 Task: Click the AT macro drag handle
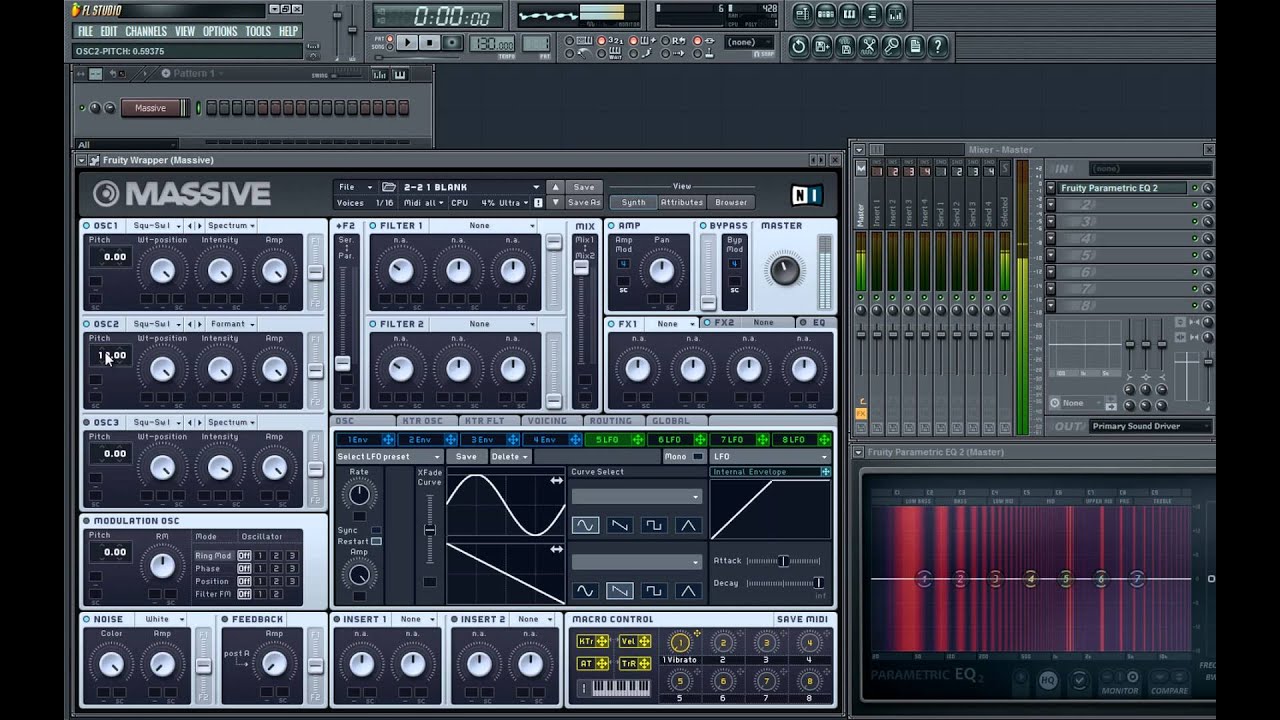pos(603,664)
